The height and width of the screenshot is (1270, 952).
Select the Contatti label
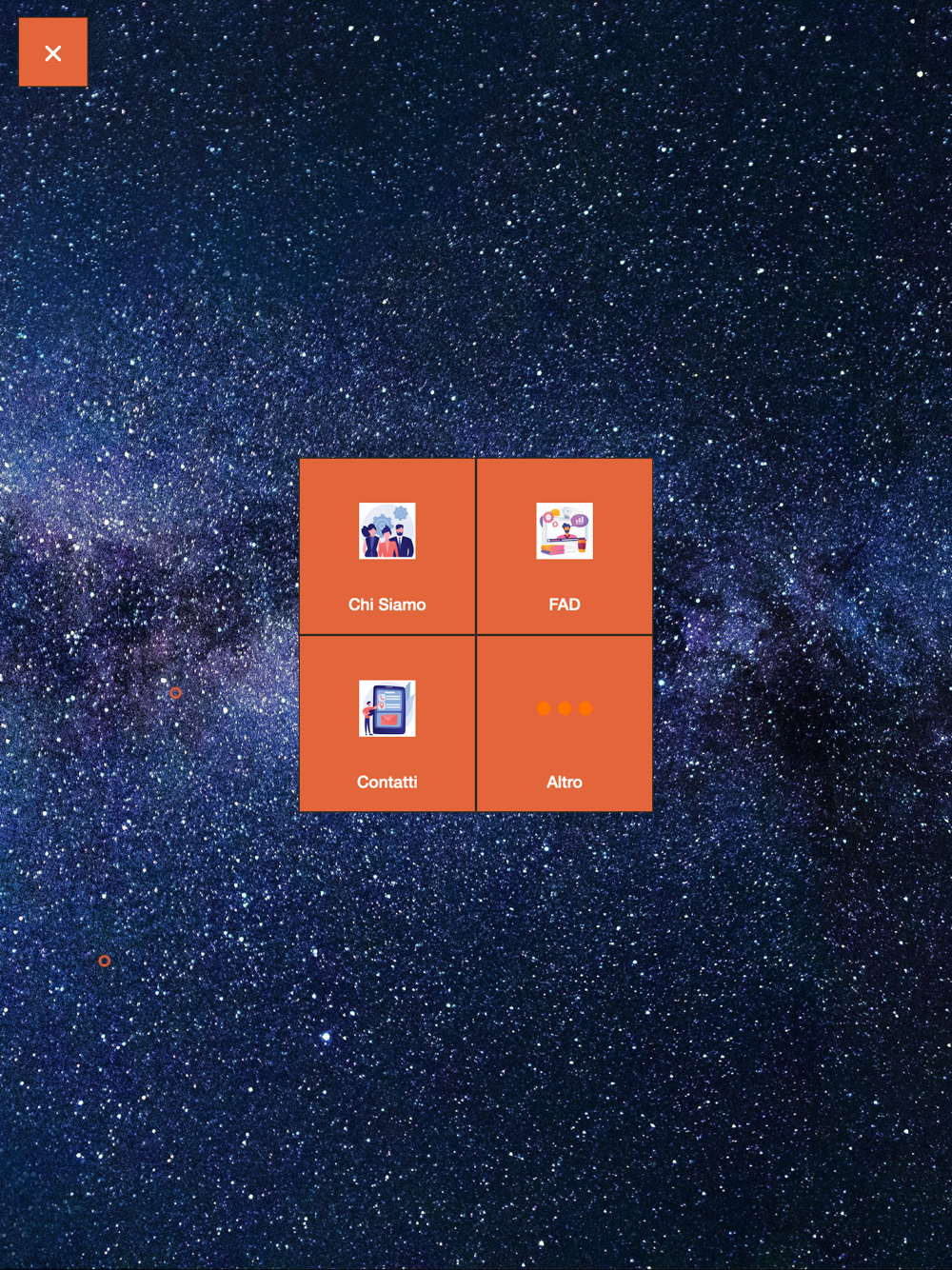click(x=387, y=782)
